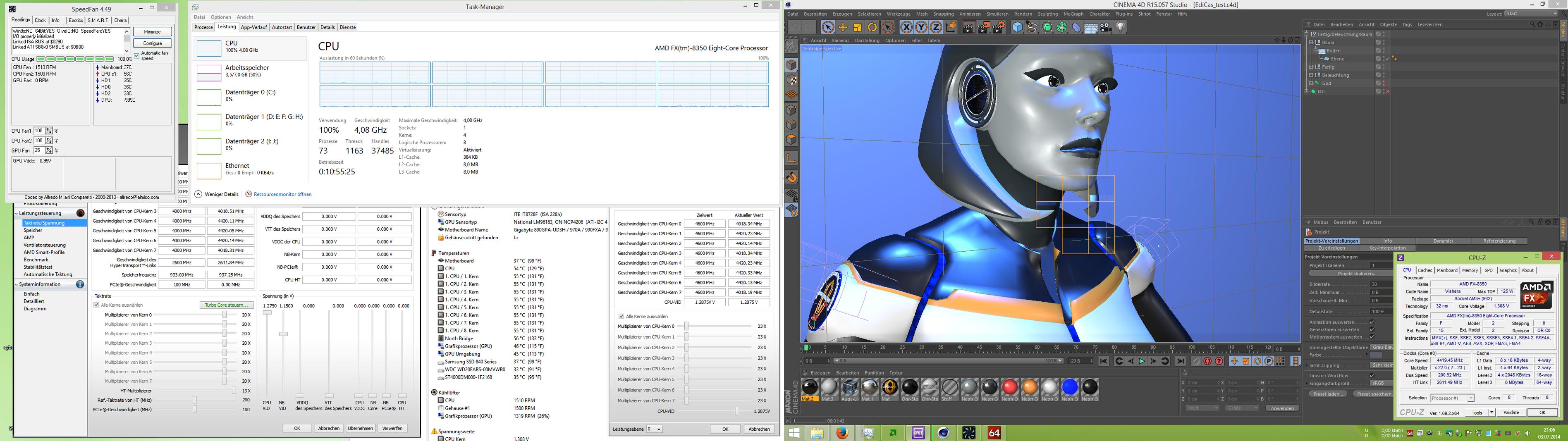Toggle 'Alle Kerne auswählen' checkbox above CPU-Kern multipliers
Screen dimensions: 1568x441
(621, 316)
